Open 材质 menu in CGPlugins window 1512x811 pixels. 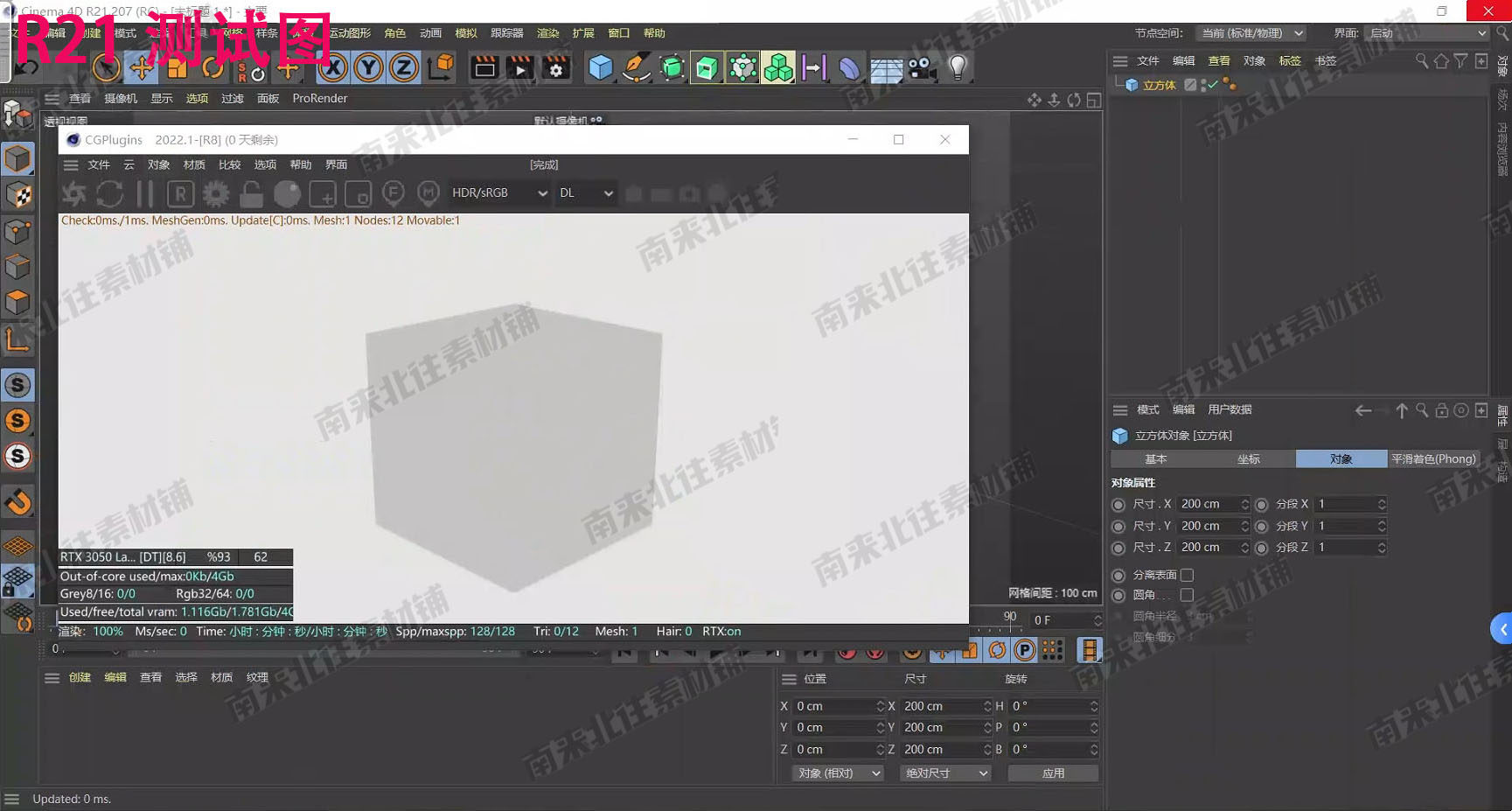click(x=194, y=164)
